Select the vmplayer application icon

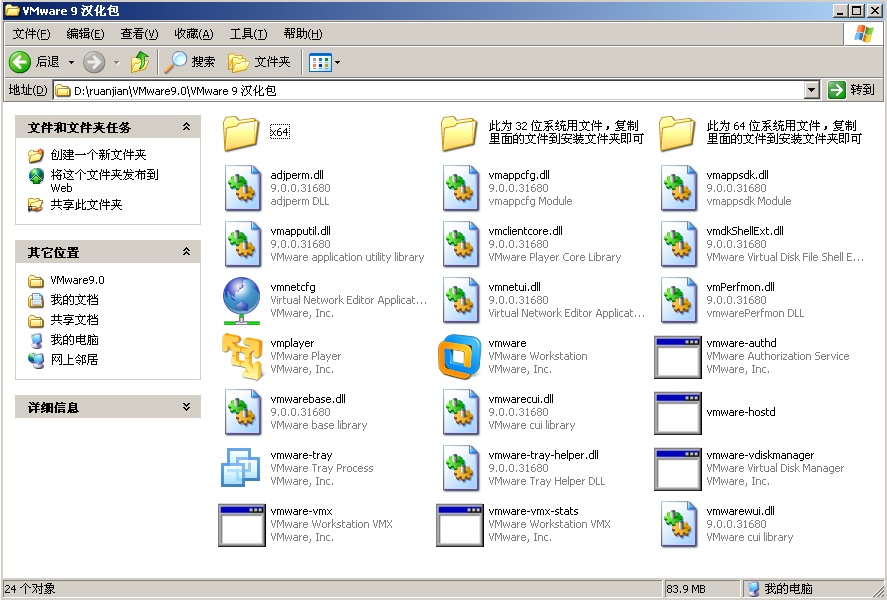click(x=242, y=356)
